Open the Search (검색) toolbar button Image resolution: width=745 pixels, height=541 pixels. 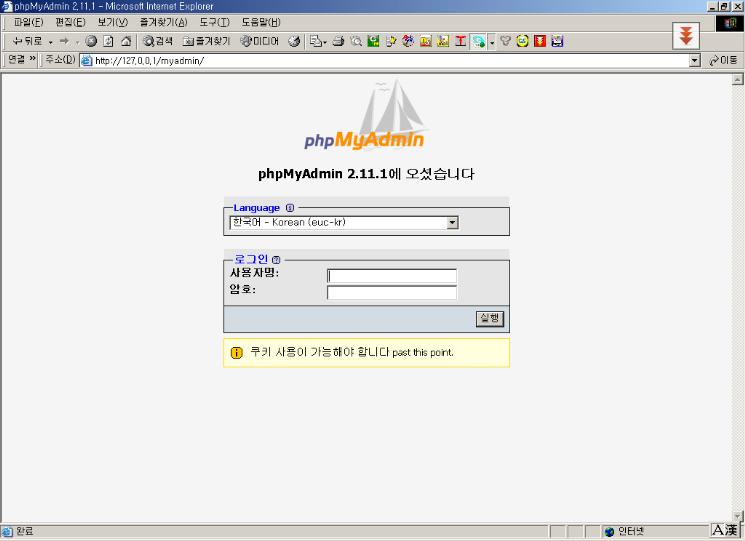coord(158,41)
